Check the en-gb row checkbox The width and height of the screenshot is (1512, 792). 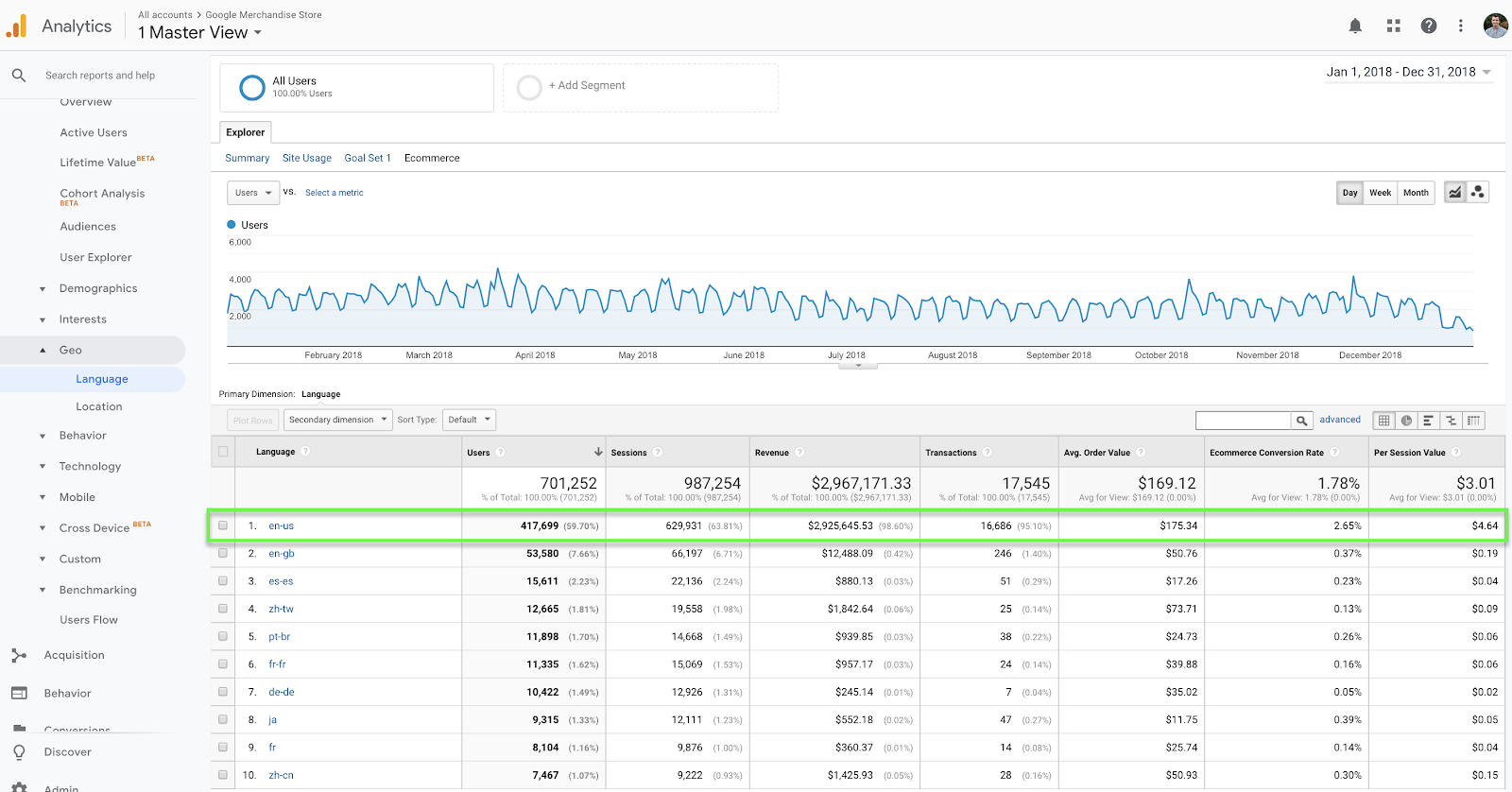[x=223, y=554]
